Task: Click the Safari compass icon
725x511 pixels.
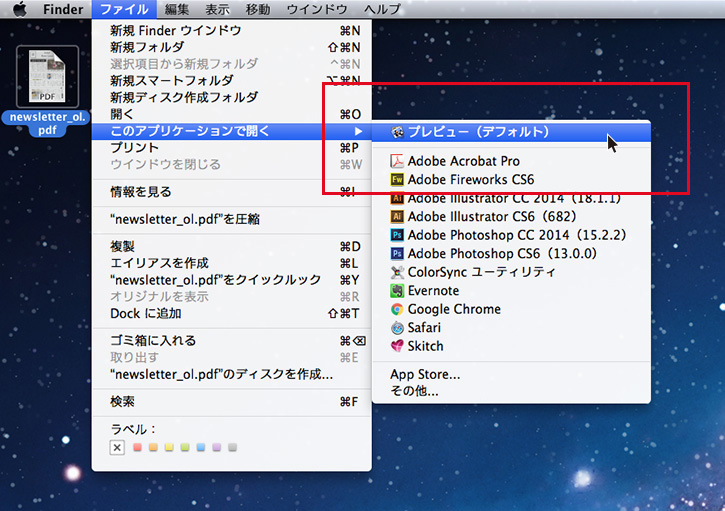Action: click(x=397, y=328)
